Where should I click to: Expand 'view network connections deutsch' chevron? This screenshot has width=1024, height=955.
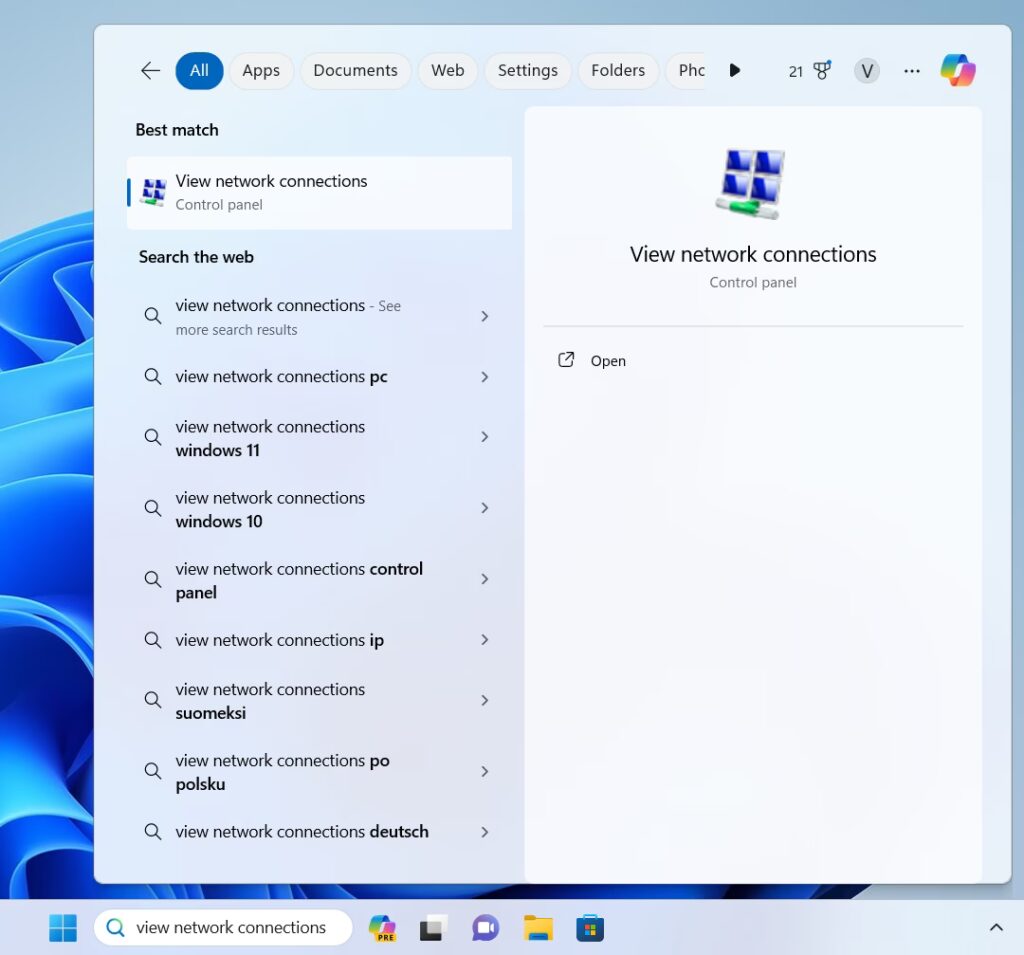[x=484, y=832]
